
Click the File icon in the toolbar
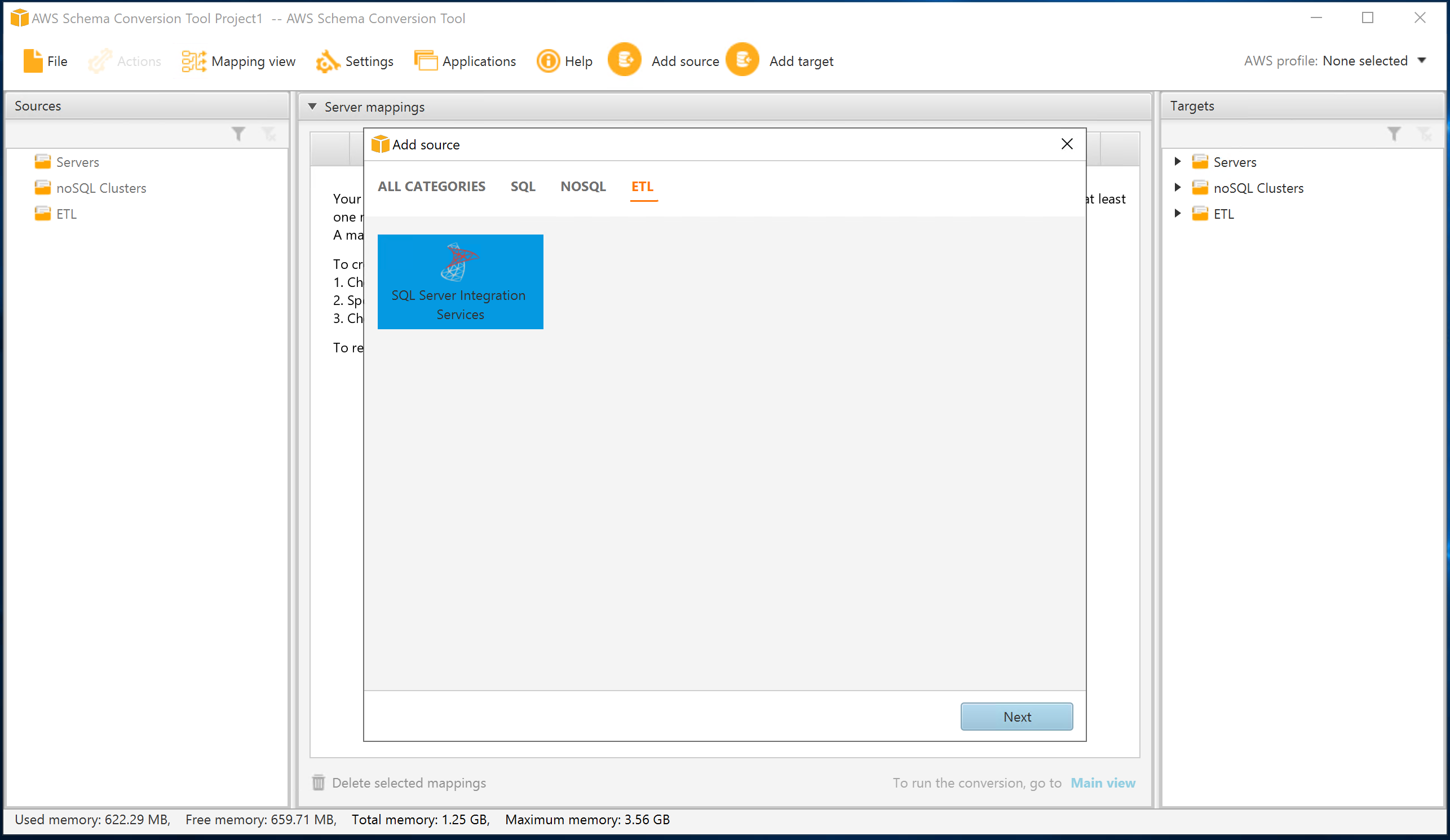click(33, 60)
